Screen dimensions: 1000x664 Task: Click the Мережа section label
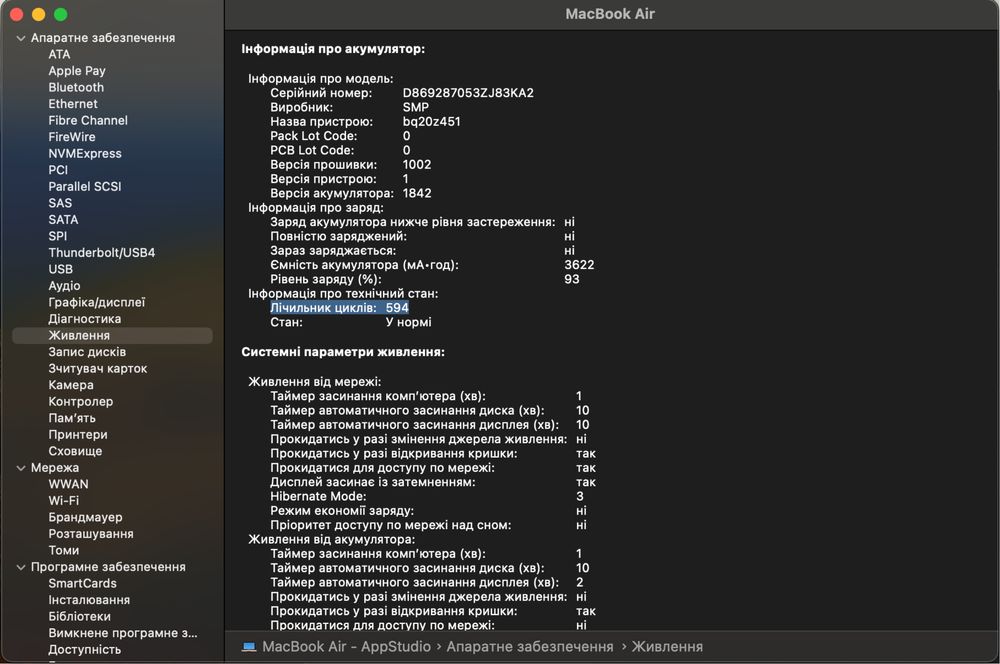55,468
